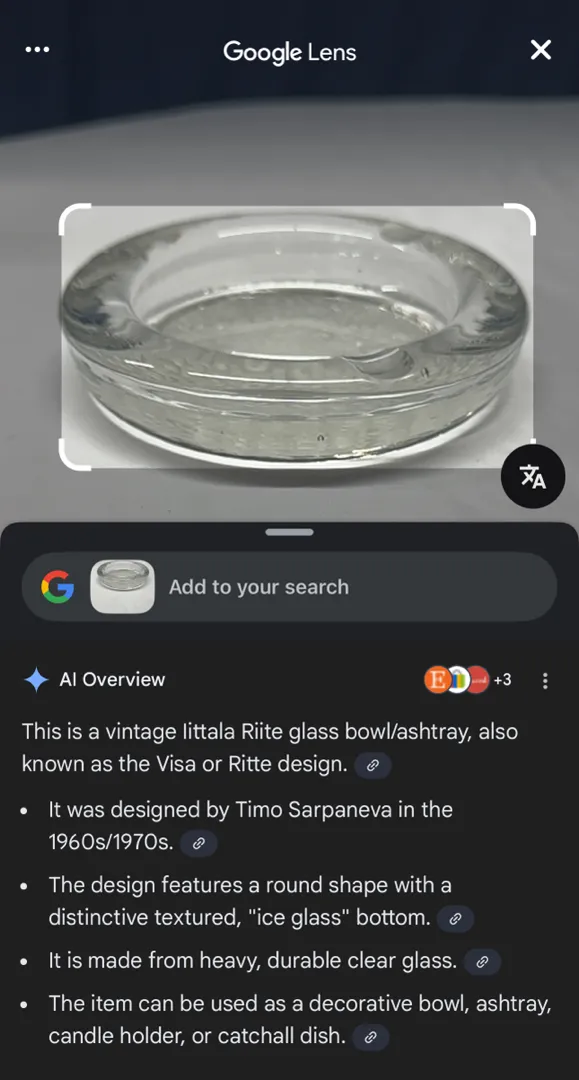Viewport: 579px width, 1080px height.
Task: Open the three-dot menu beside Google Lens
Action: (36, 50)
